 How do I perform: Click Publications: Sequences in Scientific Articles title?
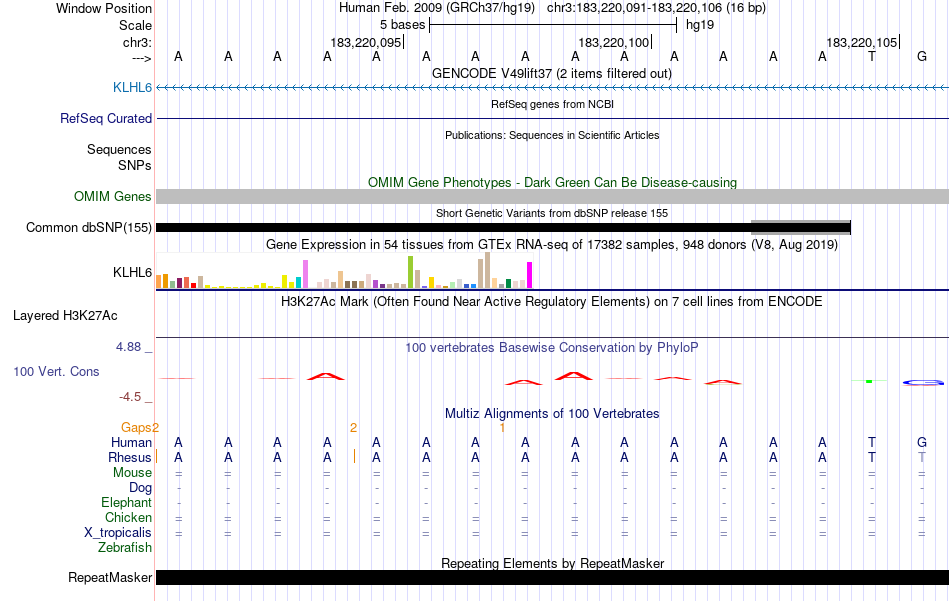tap(552, 135)
